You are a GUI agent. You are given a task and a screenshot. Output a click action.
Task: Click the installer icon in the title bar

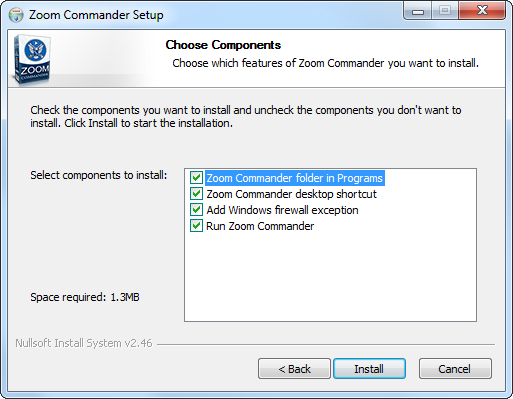coord(16,15)
